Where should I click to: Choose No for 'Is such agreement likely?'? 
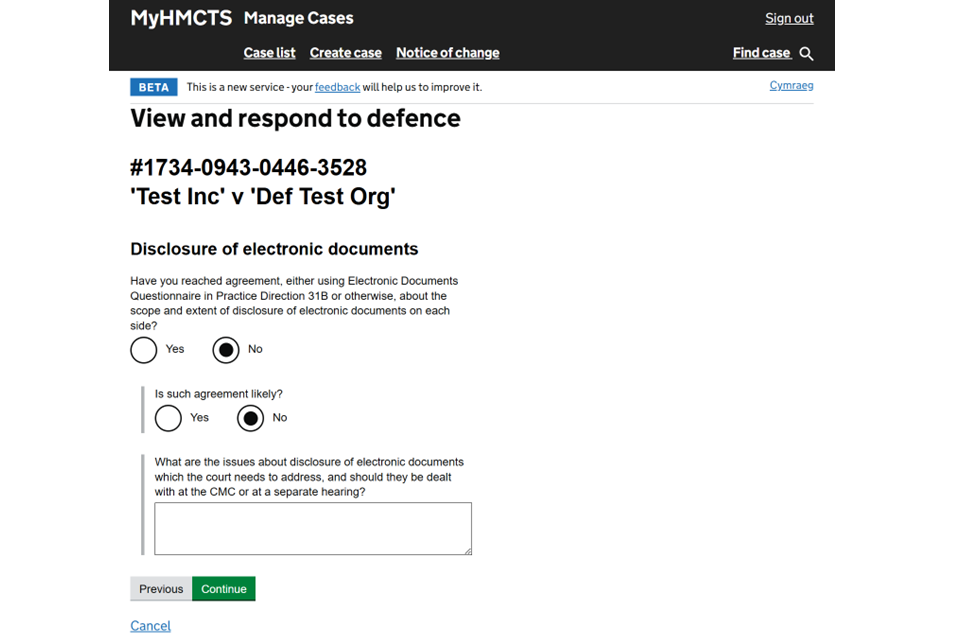pyautogui.click(x=250, y=418)
